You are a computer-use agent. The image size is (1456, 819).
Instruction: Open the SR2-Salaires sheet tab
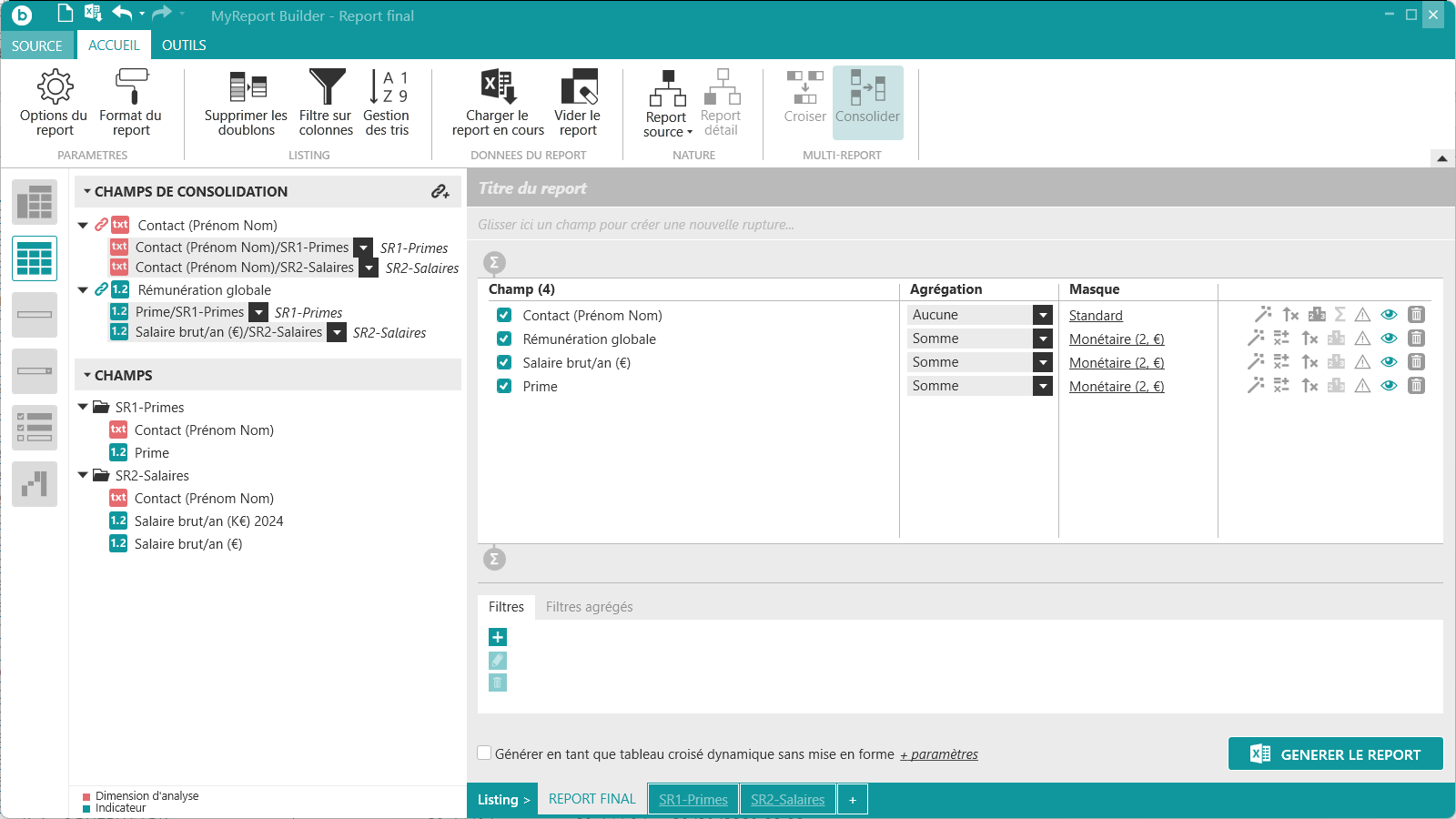[x=787, y=799]
